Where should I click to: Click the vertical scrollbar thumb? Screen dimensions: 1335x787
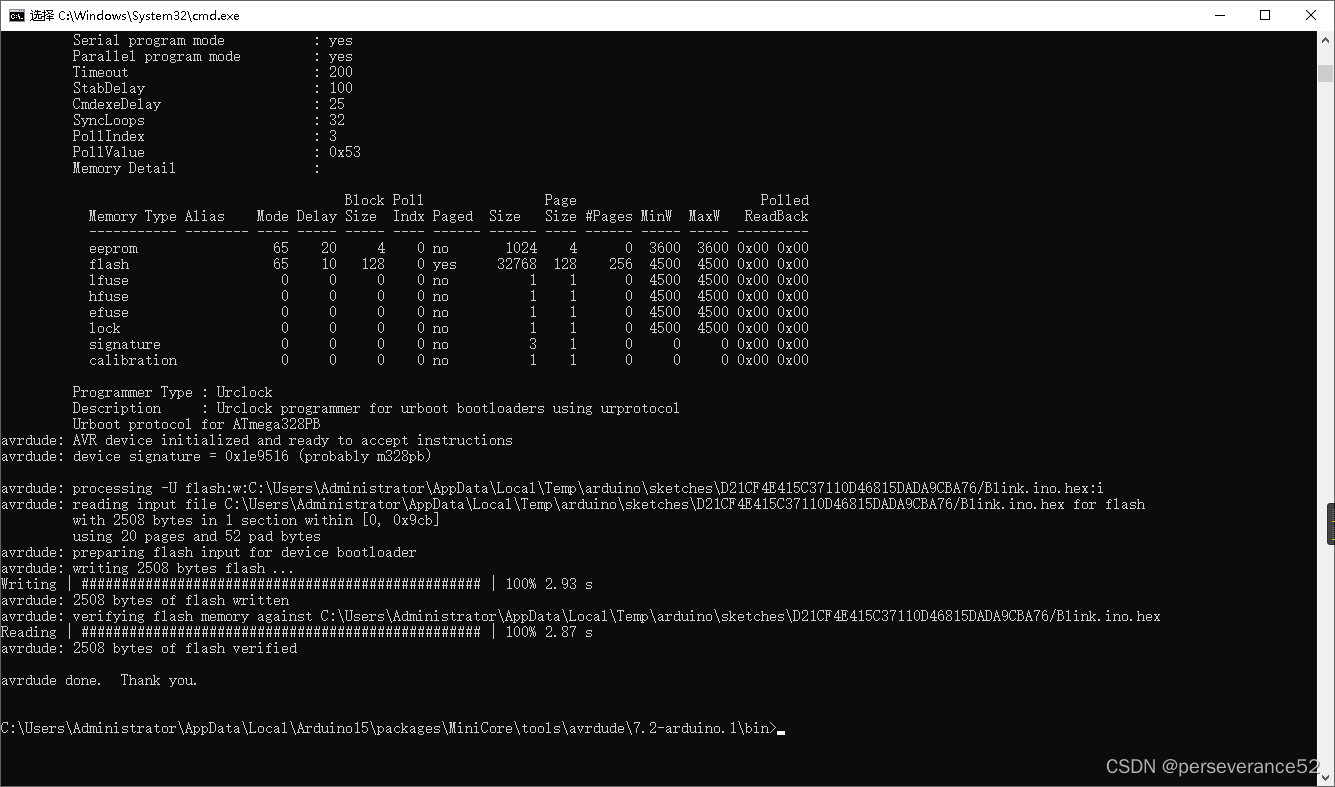click(1325, 73)
